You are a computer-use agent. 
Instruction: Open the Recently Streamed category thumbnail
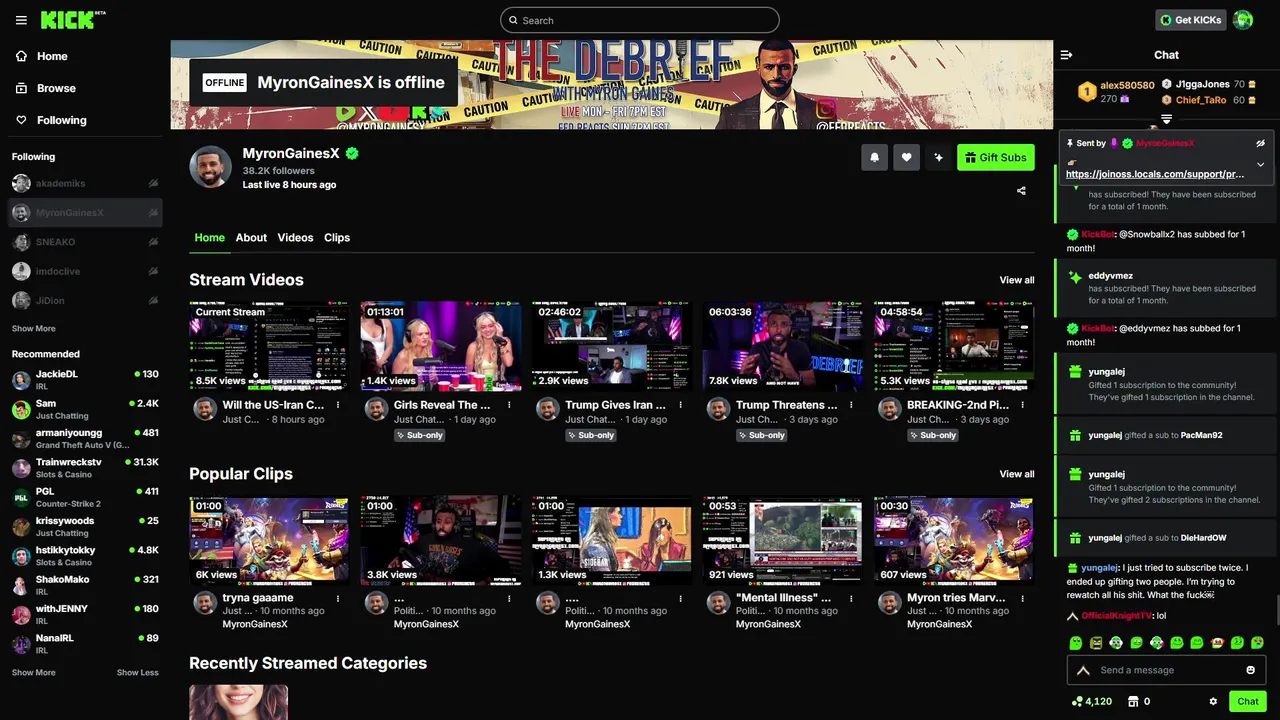[x=238, y=702]
